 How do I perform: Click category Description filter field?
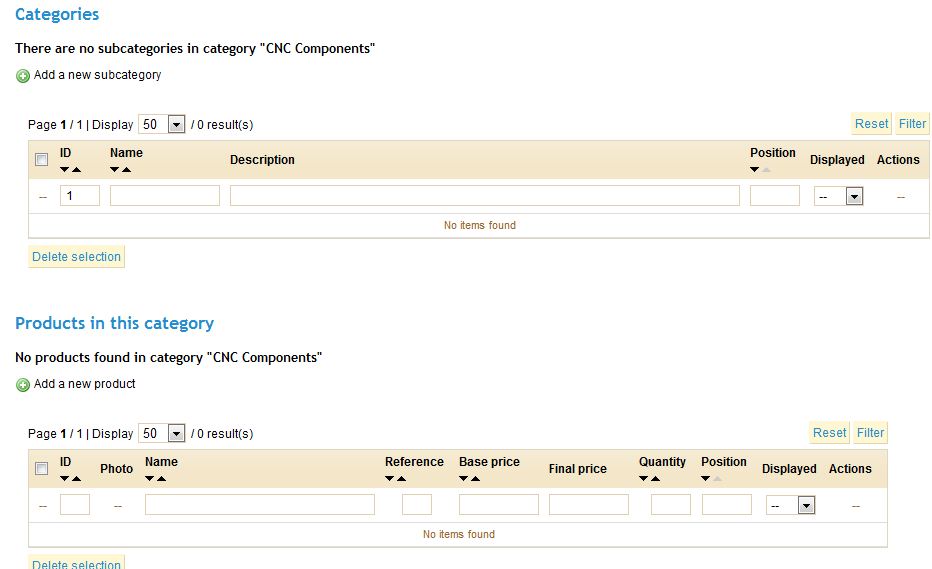[x=484, y=196]
